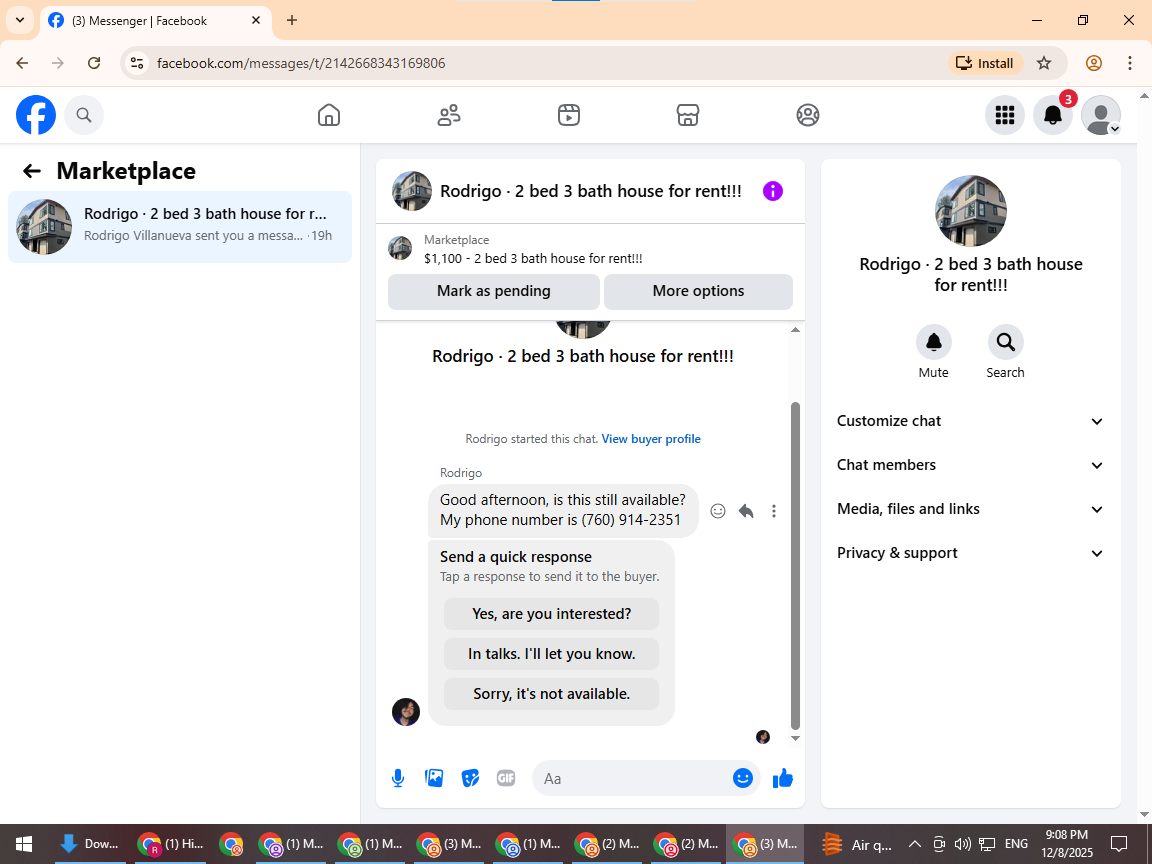This screenshot has height=864, width=1152.
Task: Open the GIF picker icon
Action: tap(505, 778)
